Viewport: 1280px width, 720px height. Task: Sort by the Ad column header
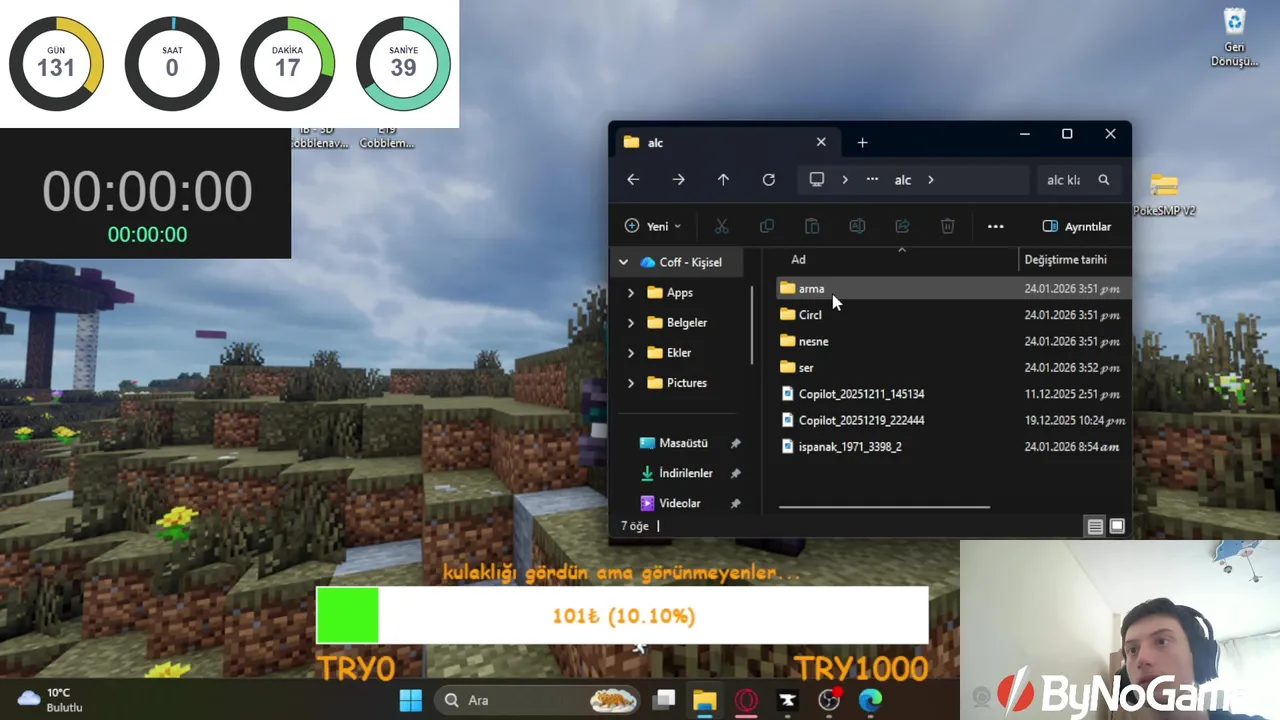pyautogui.click(x=798, y=260)
